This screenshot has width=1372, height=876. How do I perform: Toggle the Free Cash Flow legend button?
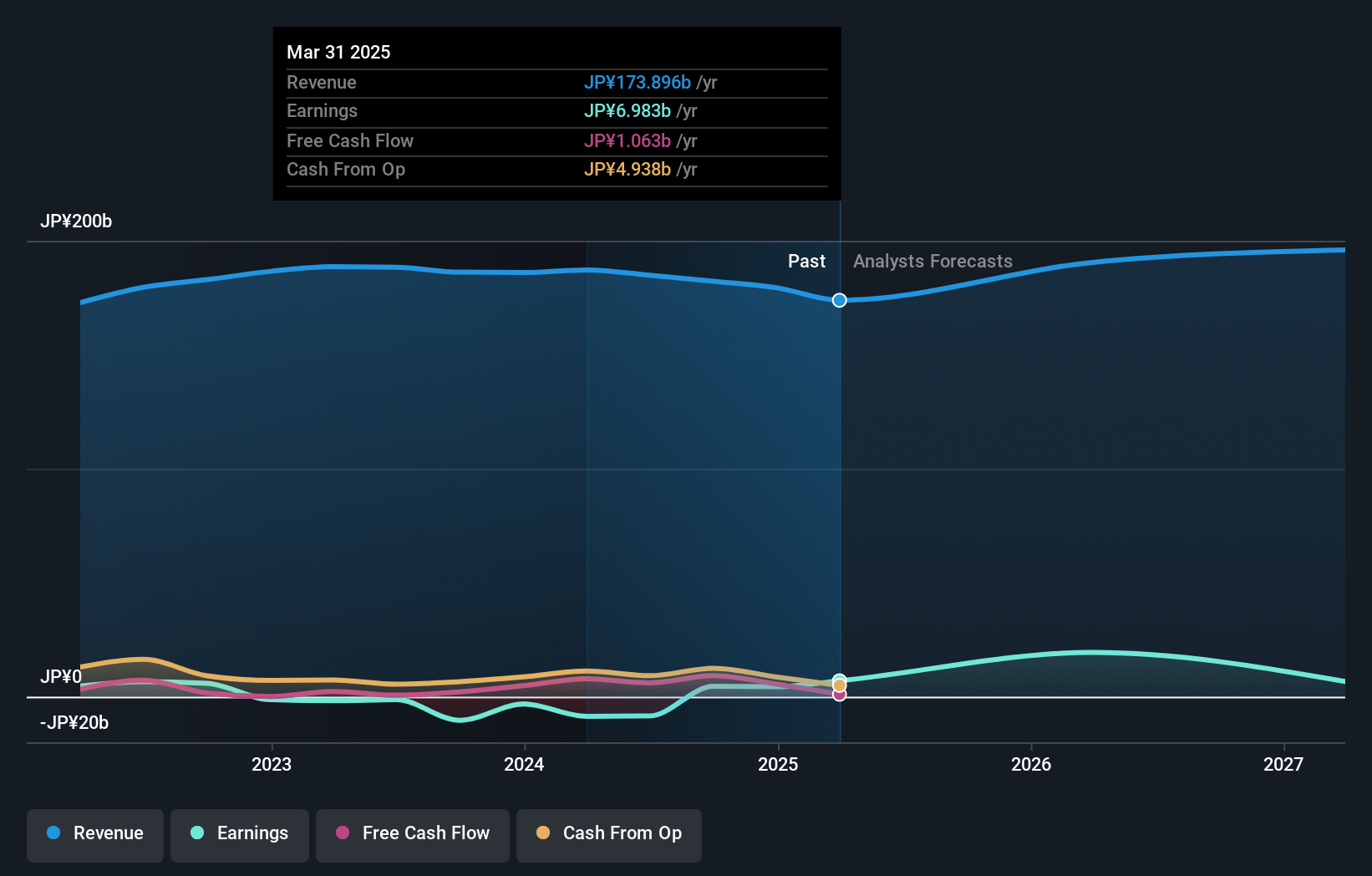coord(413,835)
